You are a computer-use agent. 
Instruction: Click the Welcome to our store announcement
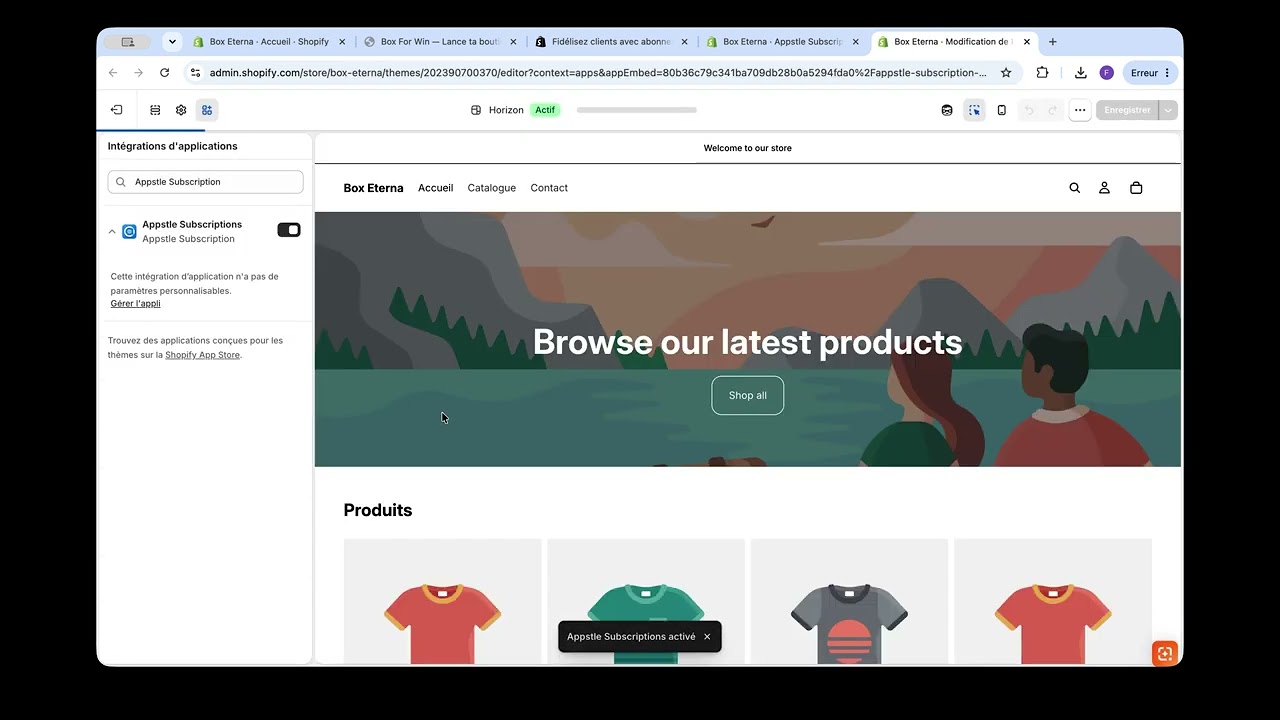coord(748,148)
